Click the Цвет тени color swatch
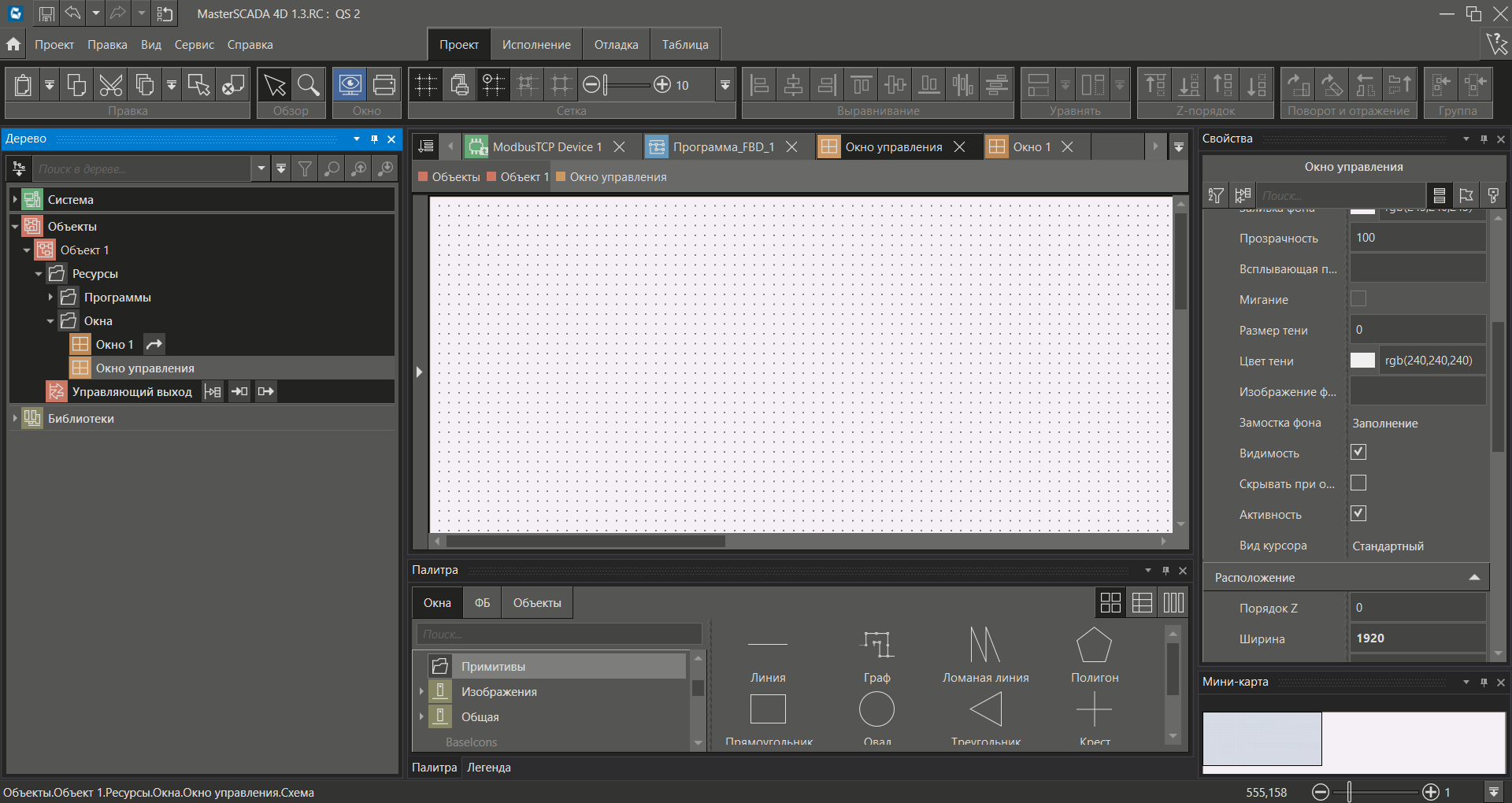 point(1362,361)
